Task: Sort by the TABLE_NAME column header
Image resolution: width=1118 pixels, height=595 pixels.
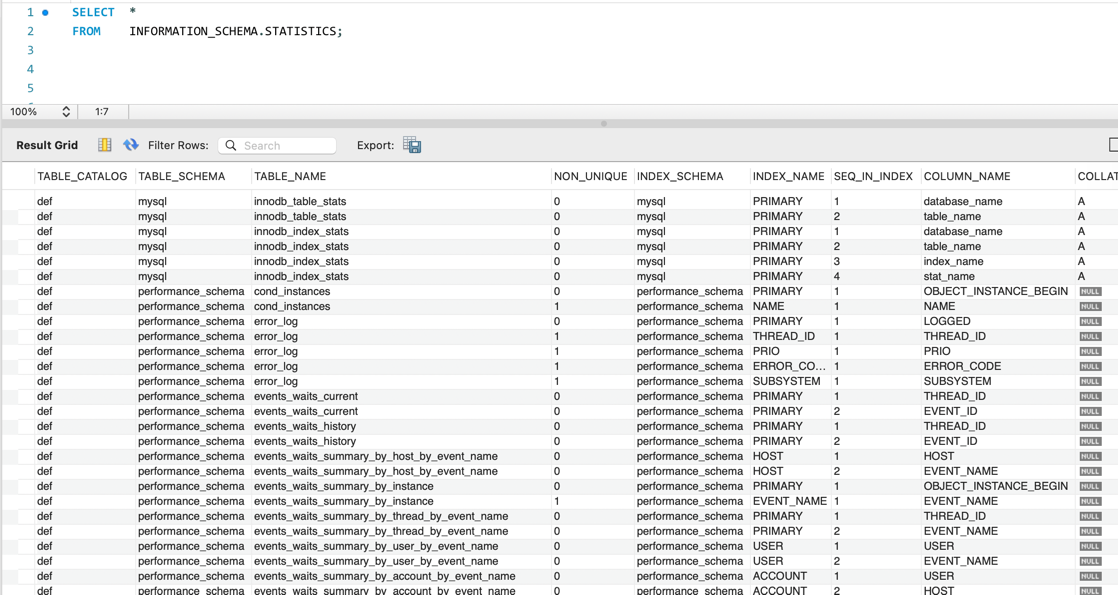Action: [x=289, y=176]
